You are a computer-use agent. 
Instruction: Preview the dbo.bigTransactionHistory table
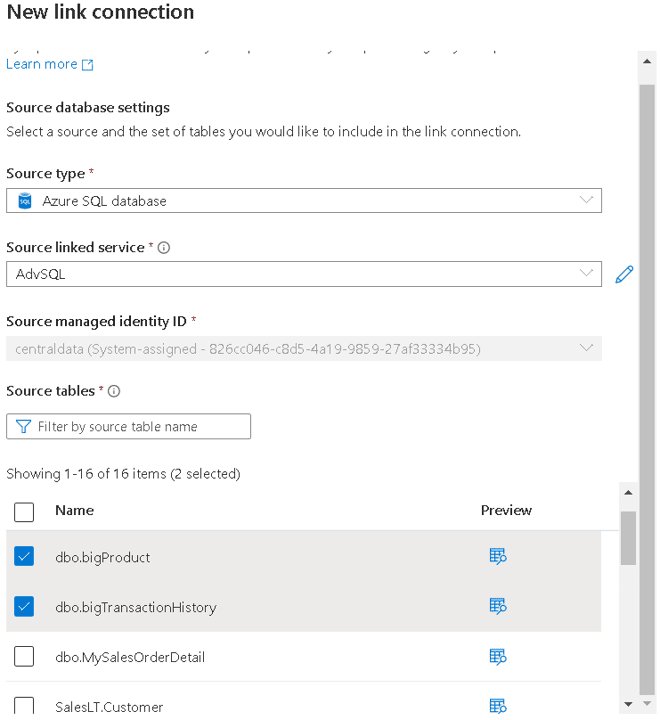pos(498,606)
